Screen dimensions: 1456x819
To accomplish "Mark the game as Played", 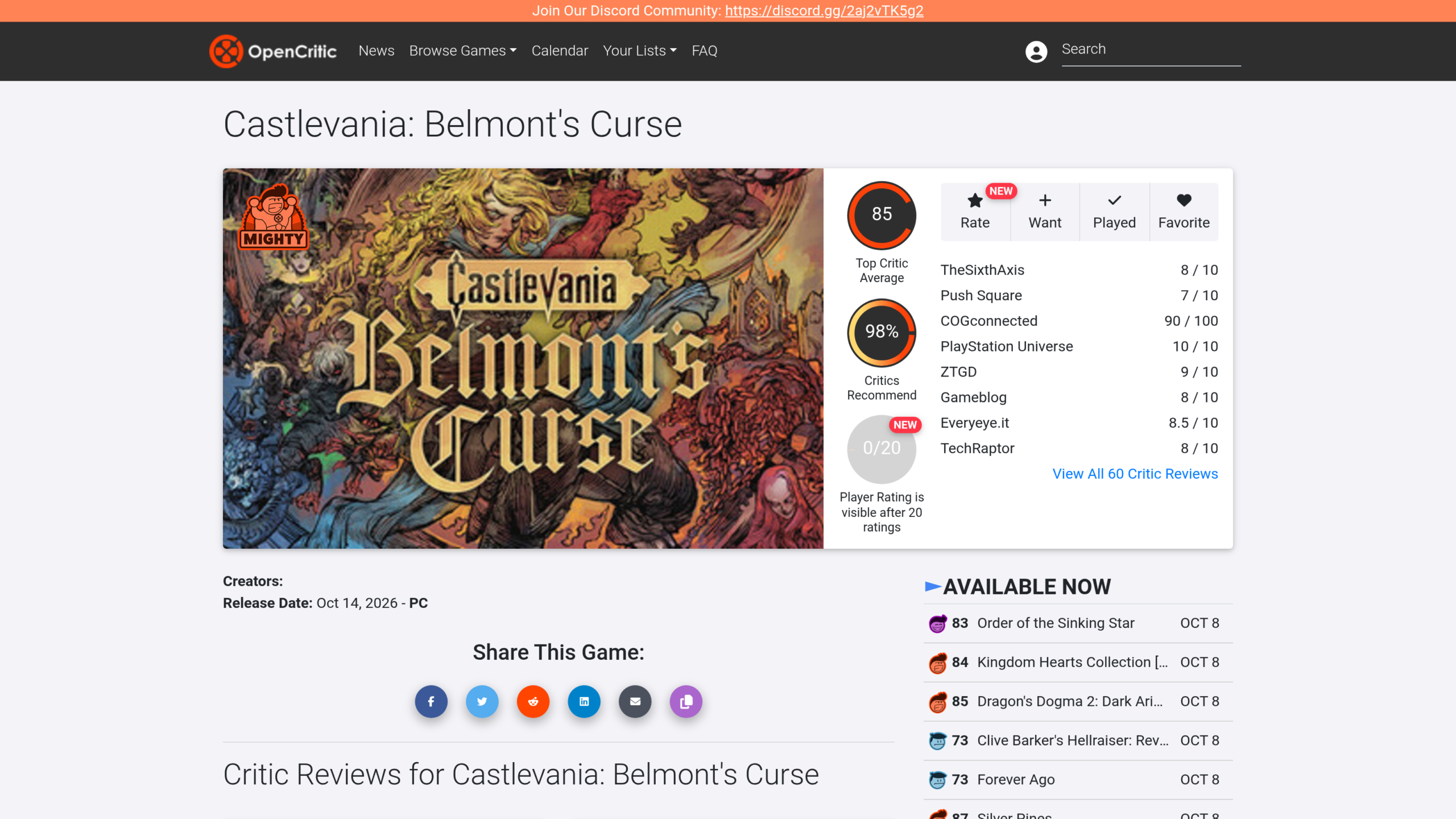I will click(x=1114, y=212).
